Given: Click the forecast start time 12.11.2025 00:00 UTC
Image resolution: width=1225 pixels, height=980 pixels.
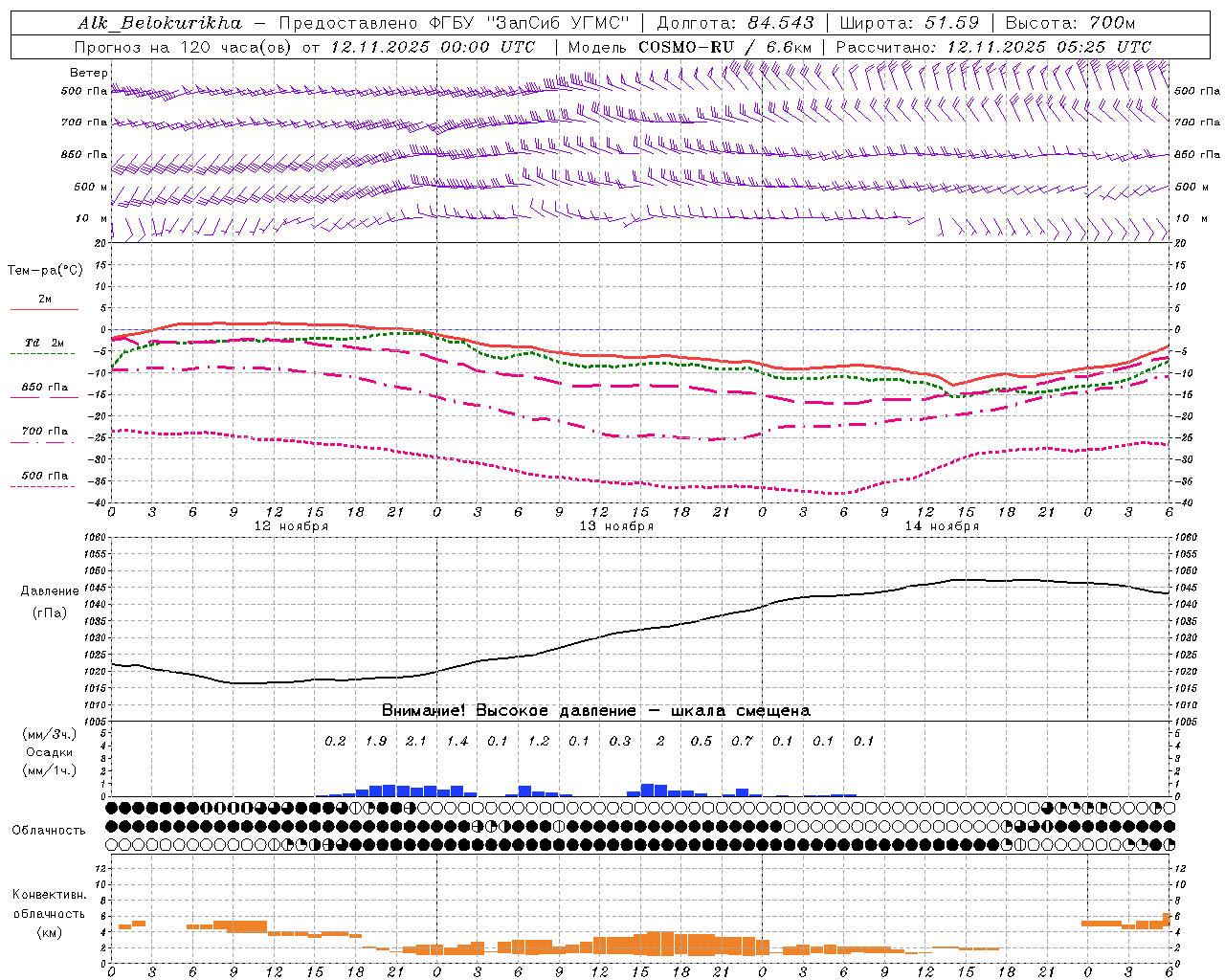Looking at the screenshot, I should pyautogui.click(x=433, y=47).
